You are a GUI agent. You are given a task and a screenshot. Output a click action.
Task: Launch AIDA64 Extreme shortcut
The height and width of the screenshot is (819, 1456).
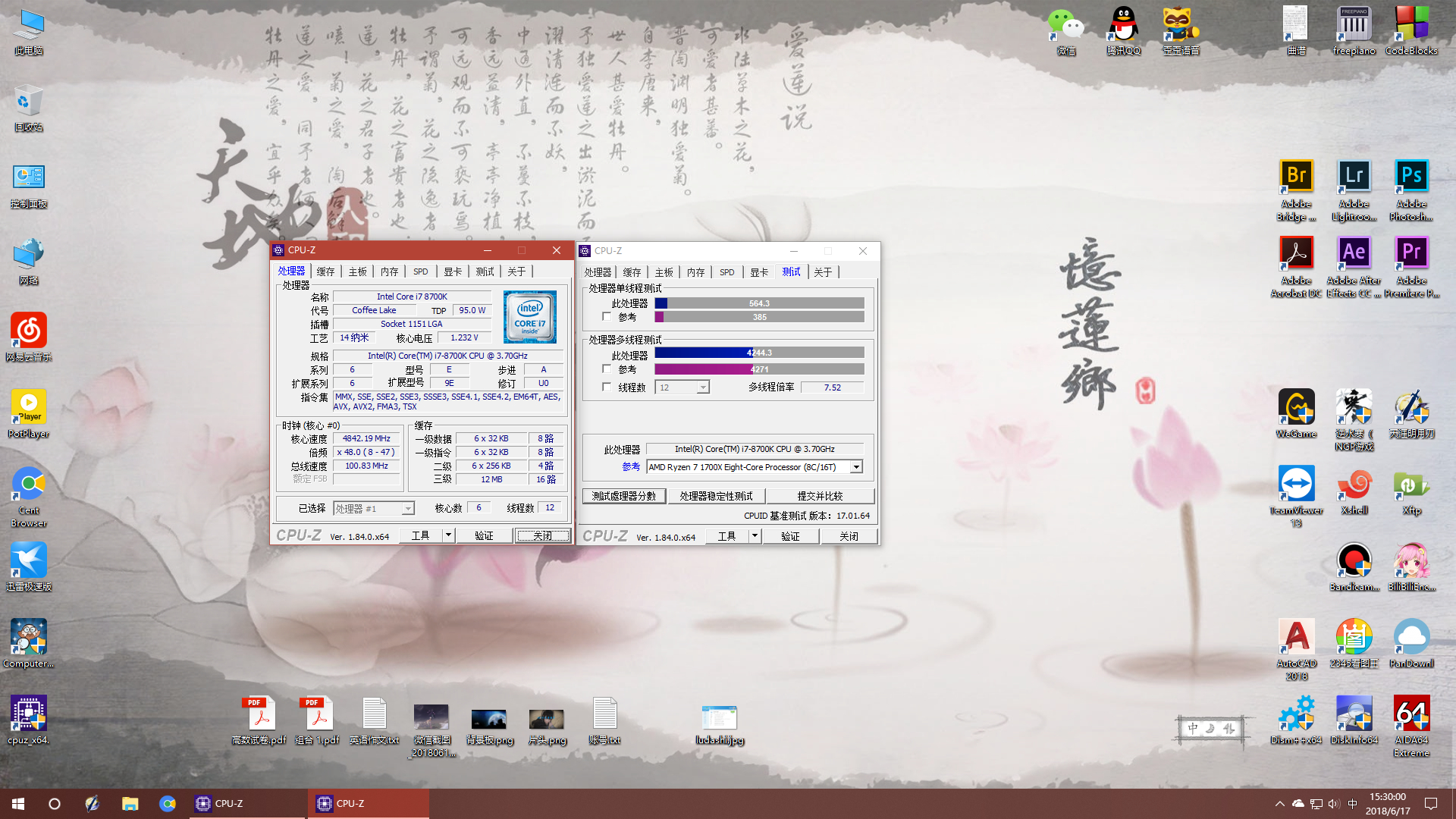[x=1411, y=726]
